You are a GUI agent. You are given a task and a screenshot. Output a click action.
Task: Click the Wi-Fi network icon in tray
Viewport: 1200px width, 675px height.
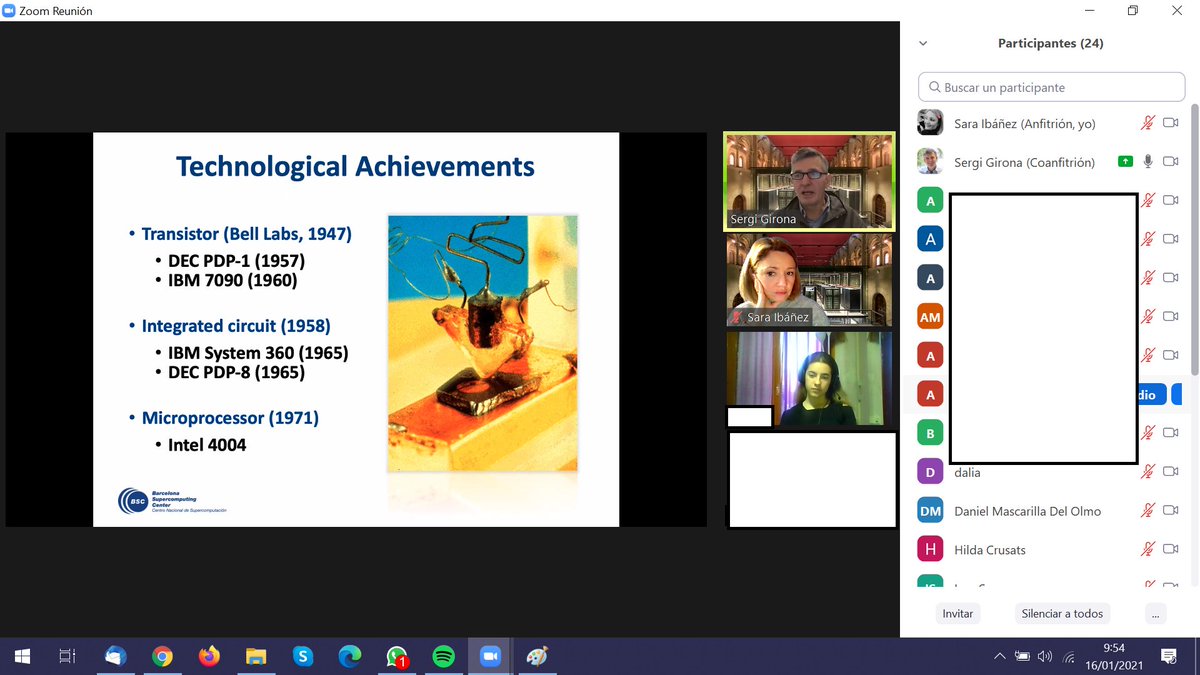[x=1068, y=657]
